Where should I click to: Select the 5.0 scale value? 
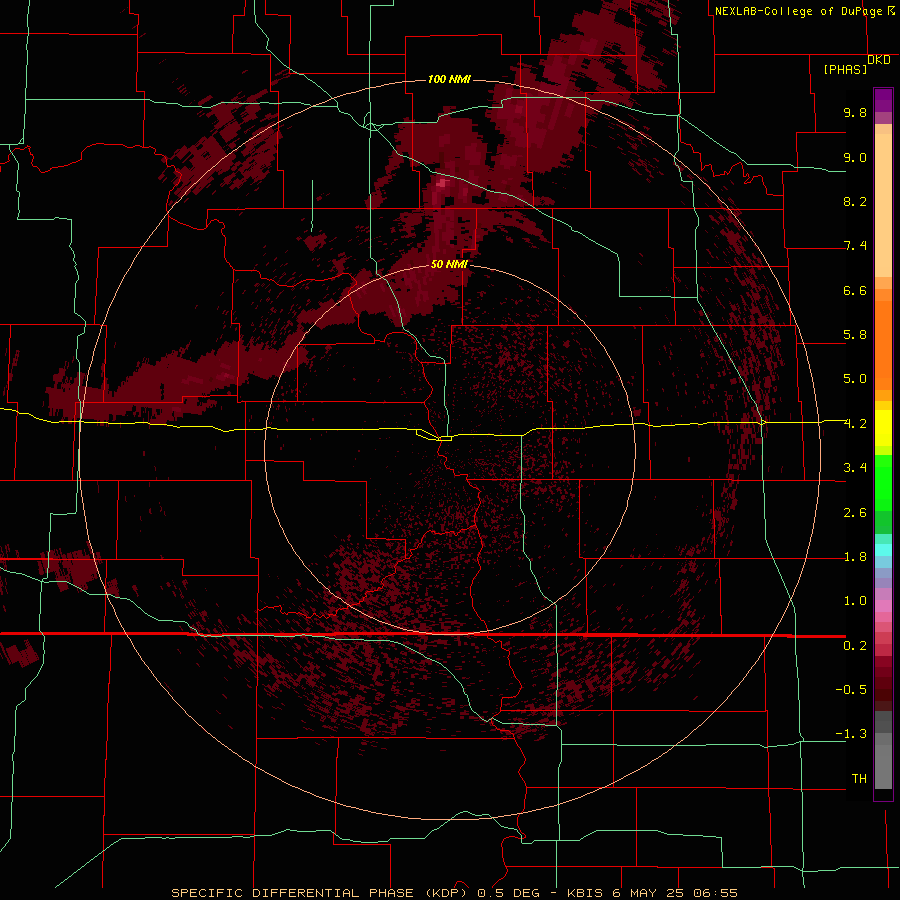coord(855,379)
